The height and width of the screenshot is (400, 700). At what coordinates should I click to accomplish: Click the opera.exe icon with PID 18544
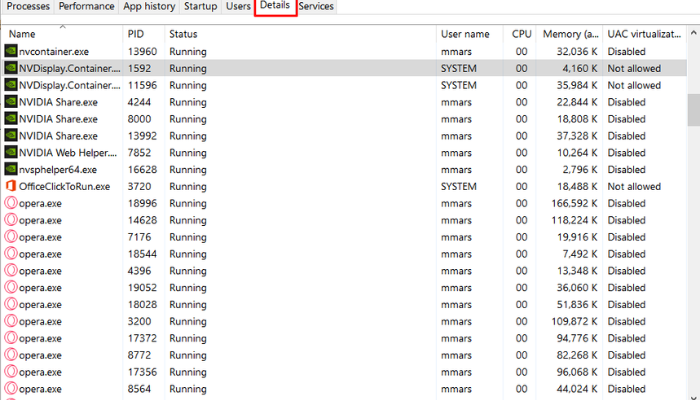pyautogui.click(x=11, y=254)
